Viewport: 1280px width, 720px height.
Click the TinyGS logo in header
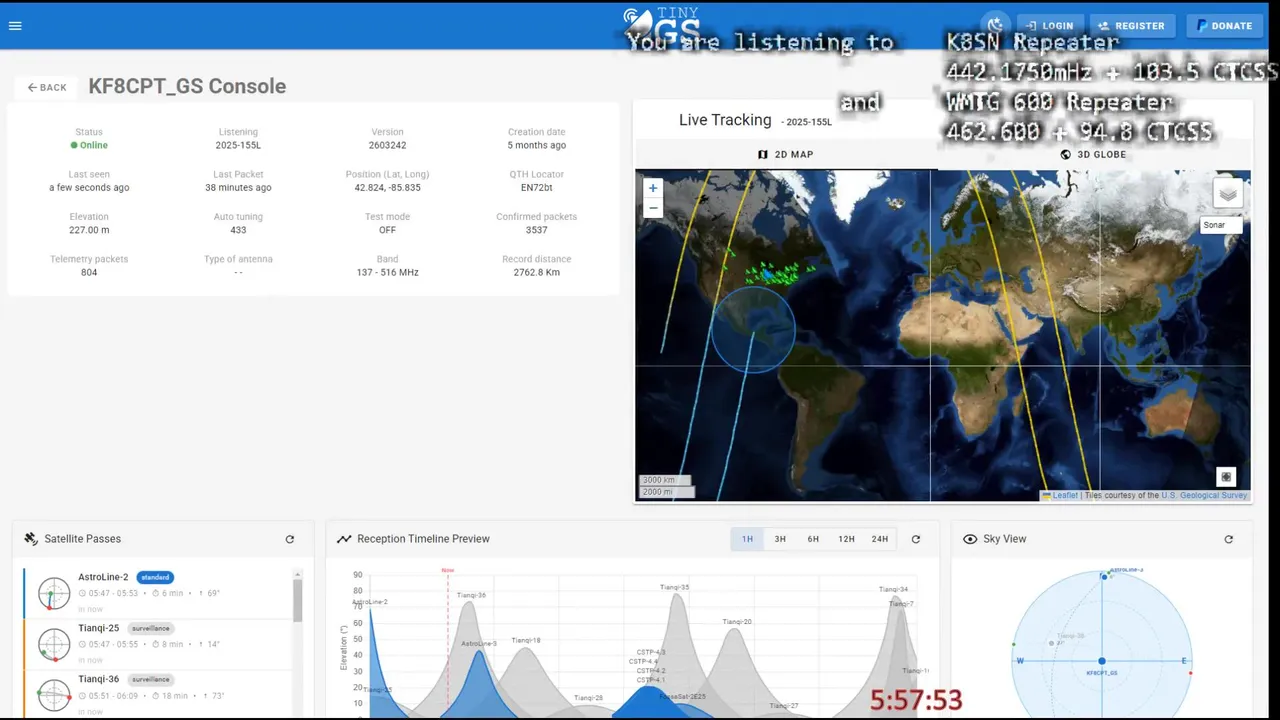point(660,26)
